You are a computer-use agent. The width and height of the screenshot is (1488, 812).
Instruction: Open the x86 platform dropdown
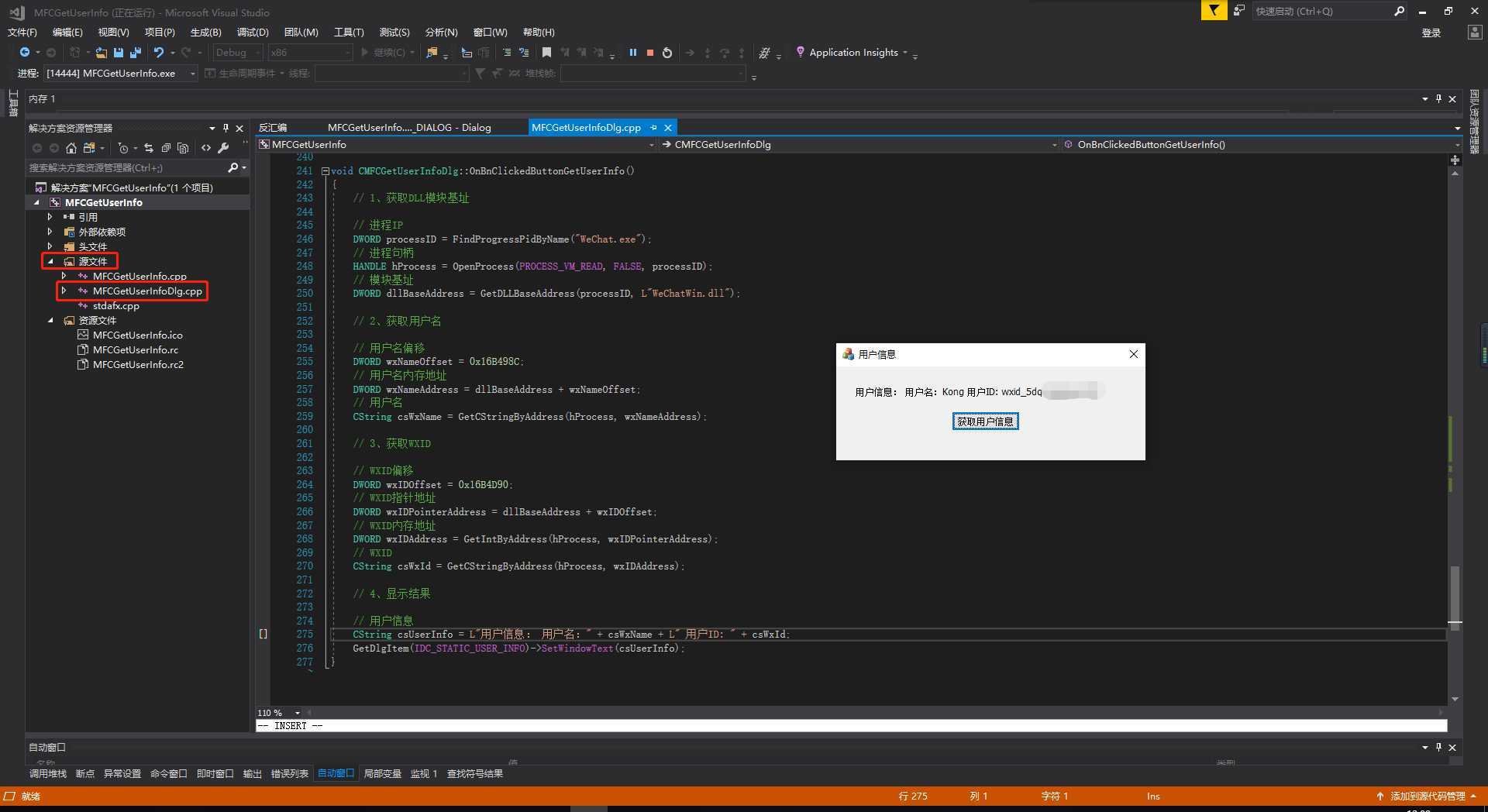[310, 52]
